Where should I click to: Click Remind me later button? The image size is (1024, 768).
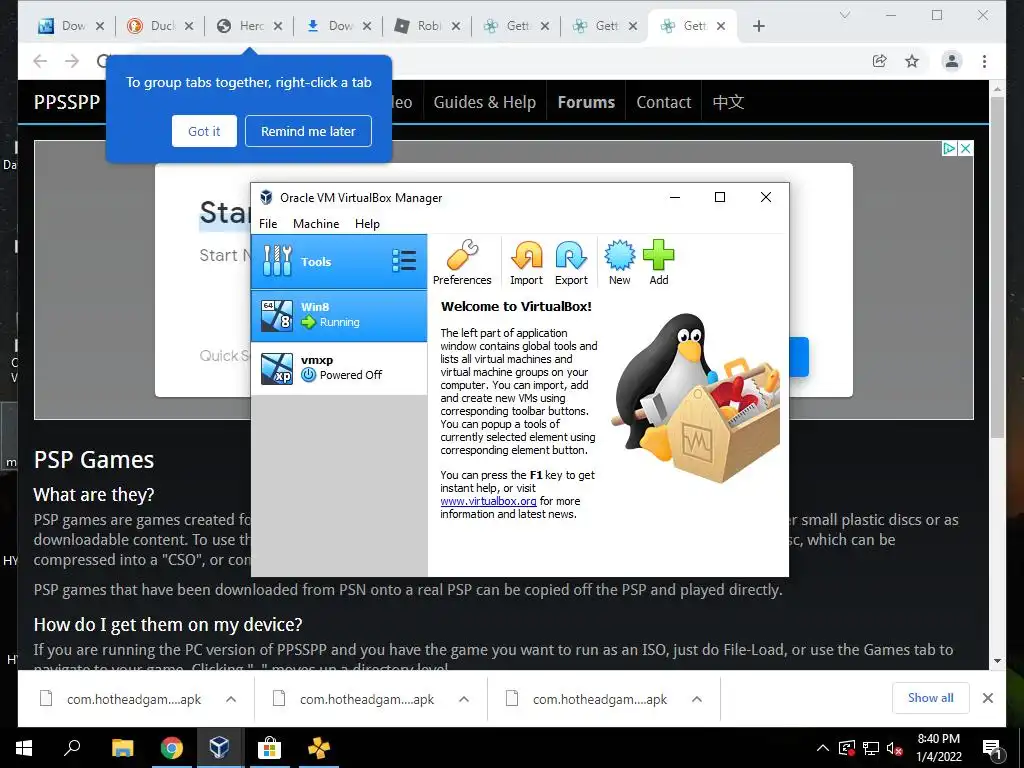point(308,131)
